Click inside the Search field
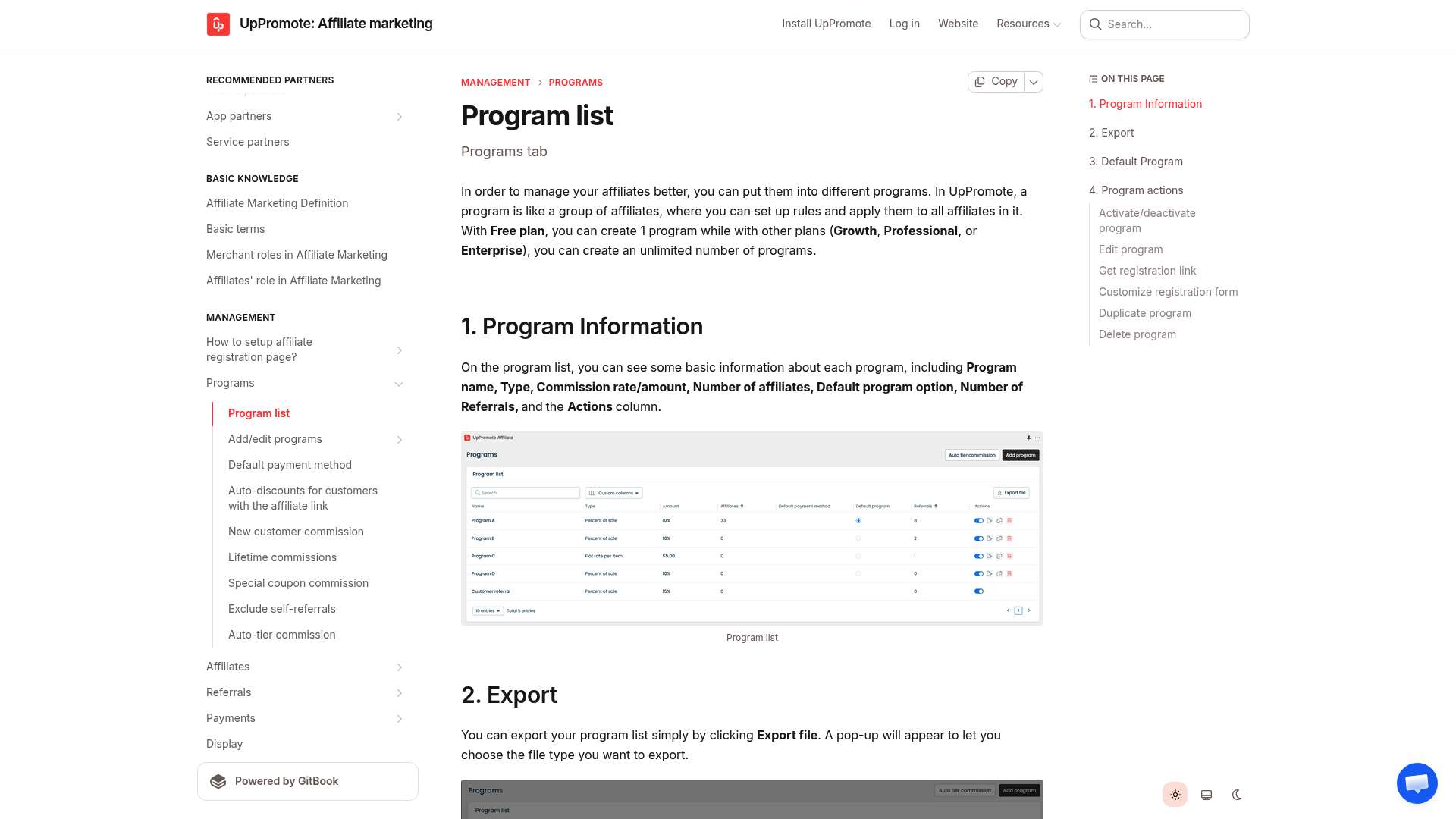Viewport: 1456px width, 819px height. (x=1164, y=24)
